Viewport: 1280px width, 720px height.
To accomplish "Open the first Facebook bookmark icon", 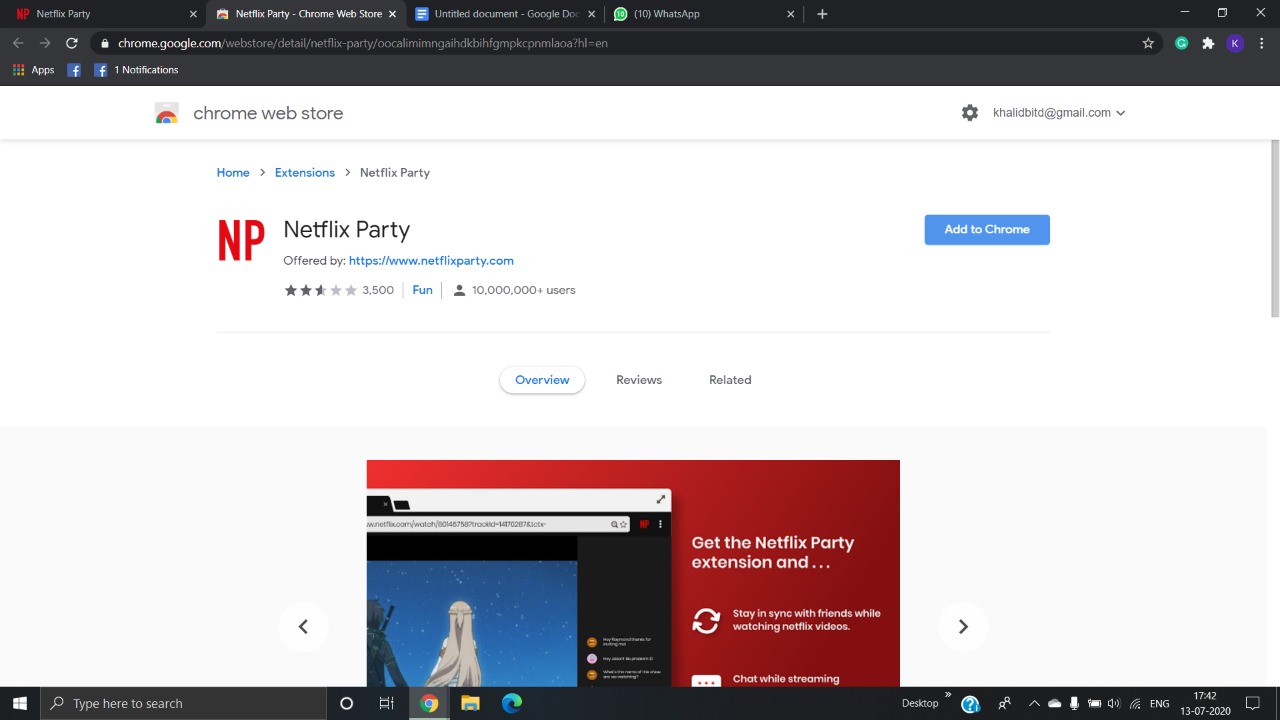I will [x=74, y=70].
